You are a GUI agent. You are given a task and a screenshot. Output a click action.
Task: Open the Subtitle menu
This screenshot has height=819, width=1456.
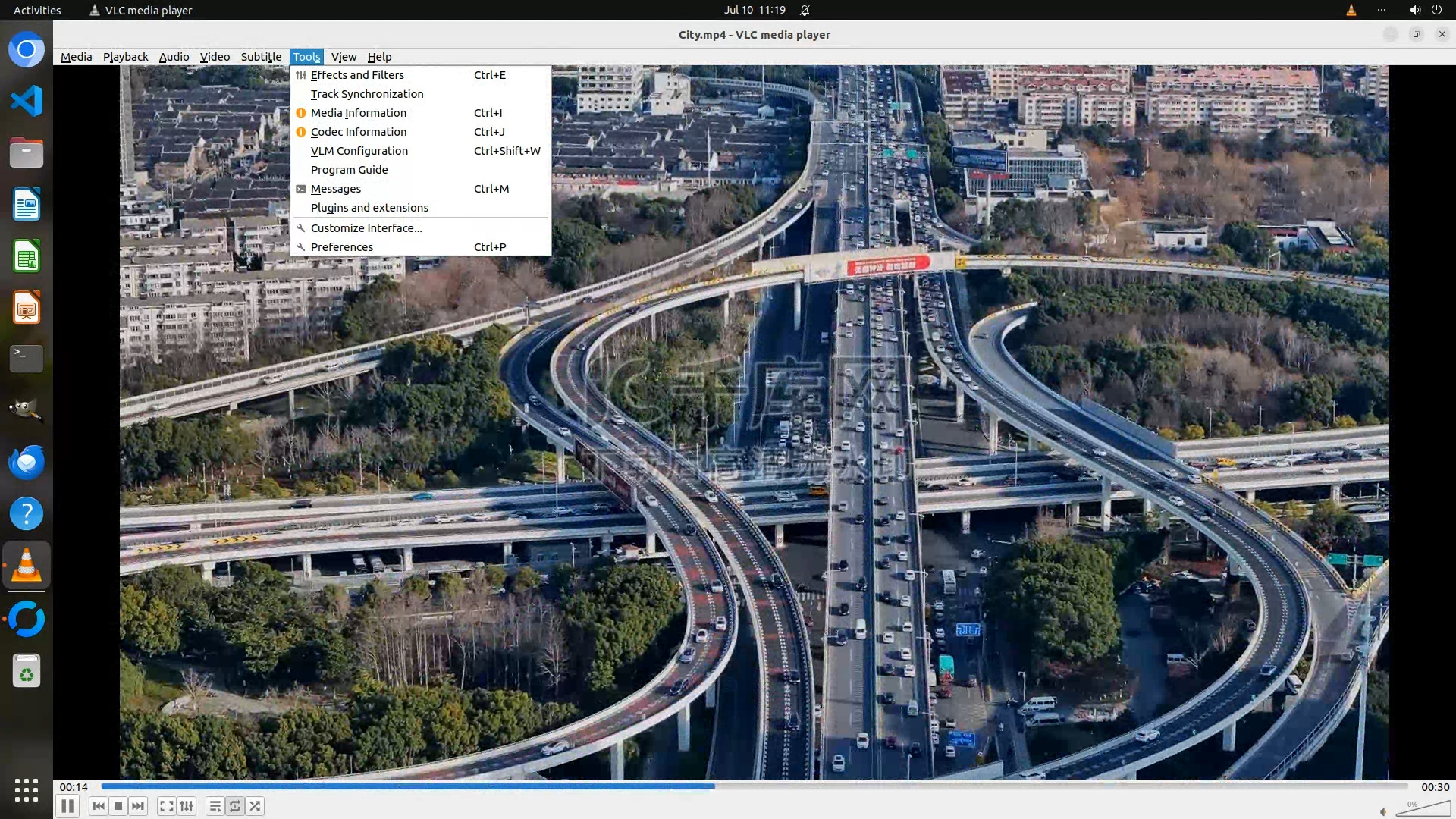click(x=261, y=57)
